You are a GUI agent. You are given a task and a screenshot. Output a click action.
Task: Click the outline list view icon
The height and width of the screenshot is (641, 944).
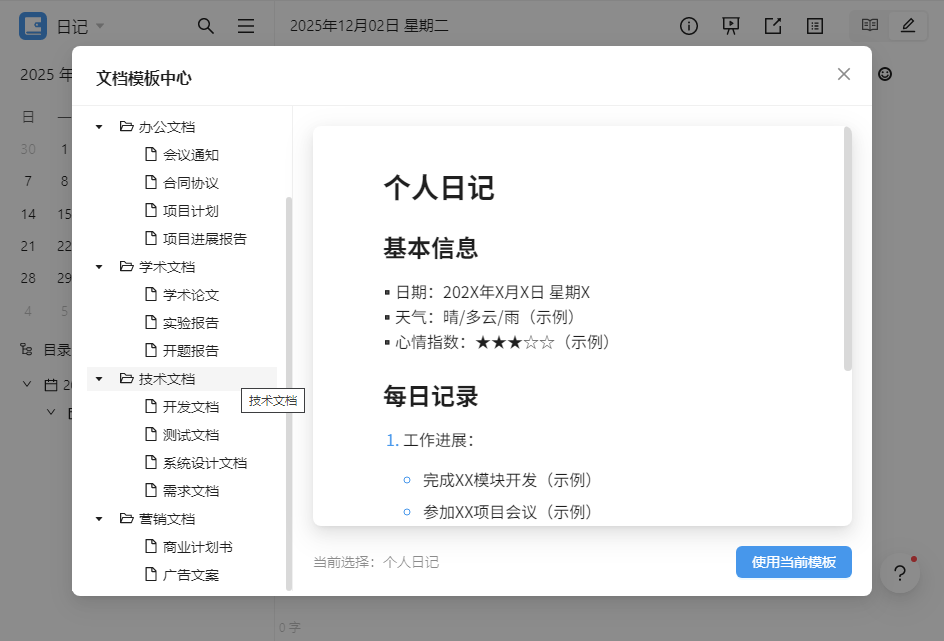[815, 26]
